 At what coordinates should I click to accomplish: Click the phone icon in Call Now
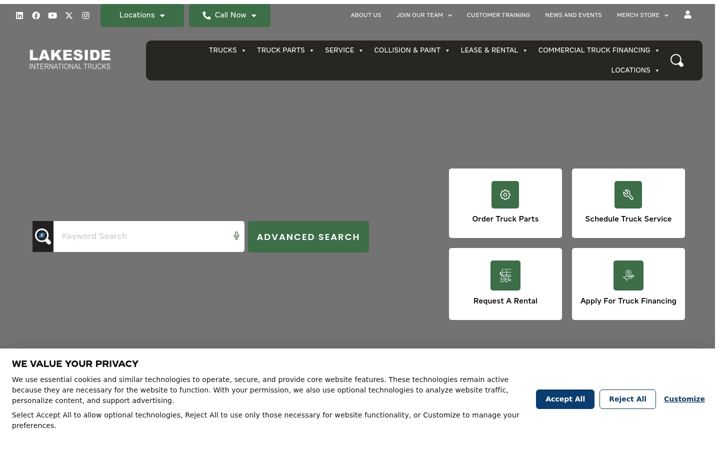tap(207, 15)
